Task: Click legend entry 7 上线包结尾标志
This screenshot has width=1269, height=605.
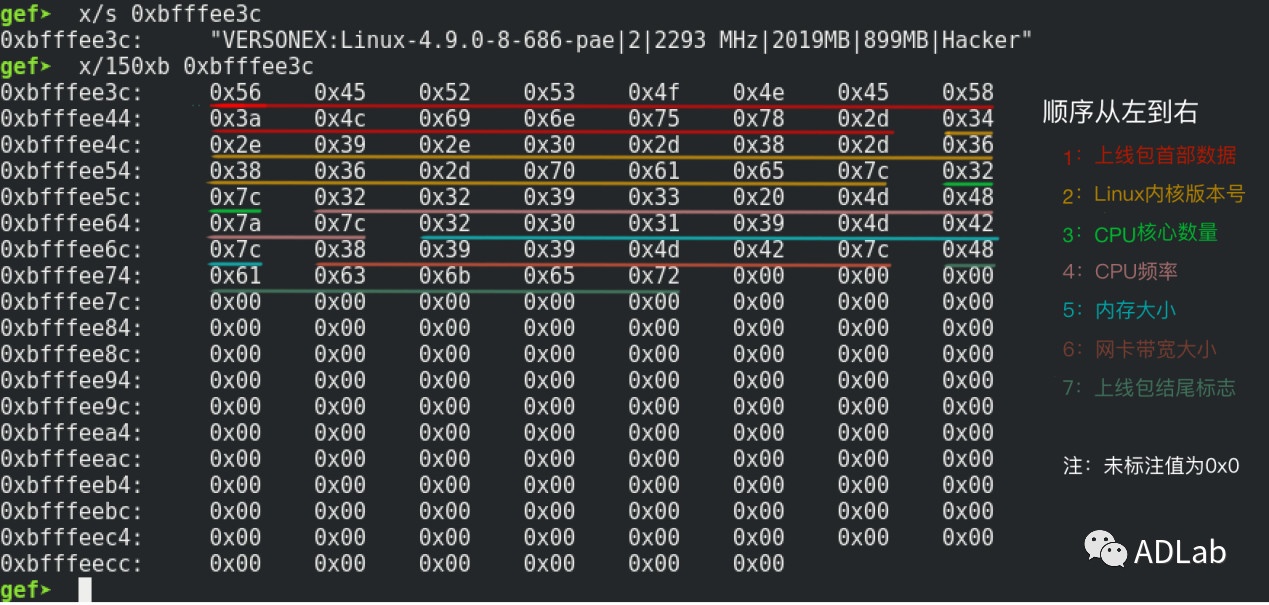Action: pos(1150,388)
